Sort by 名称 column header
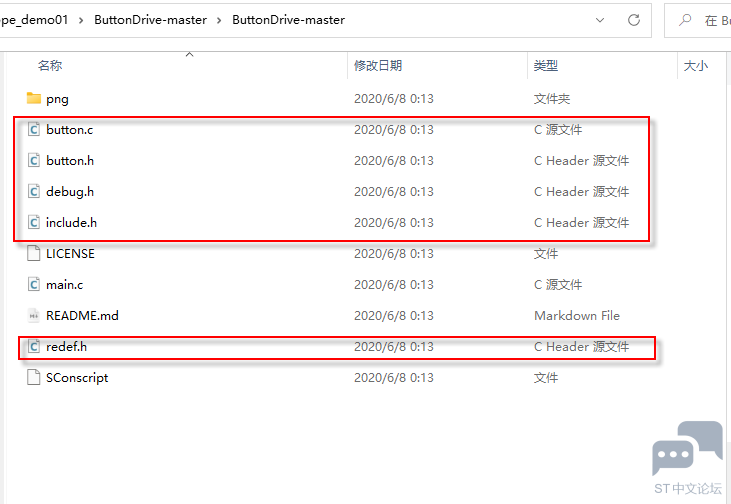Screen dimensions: 731x504 click(50, 66)
